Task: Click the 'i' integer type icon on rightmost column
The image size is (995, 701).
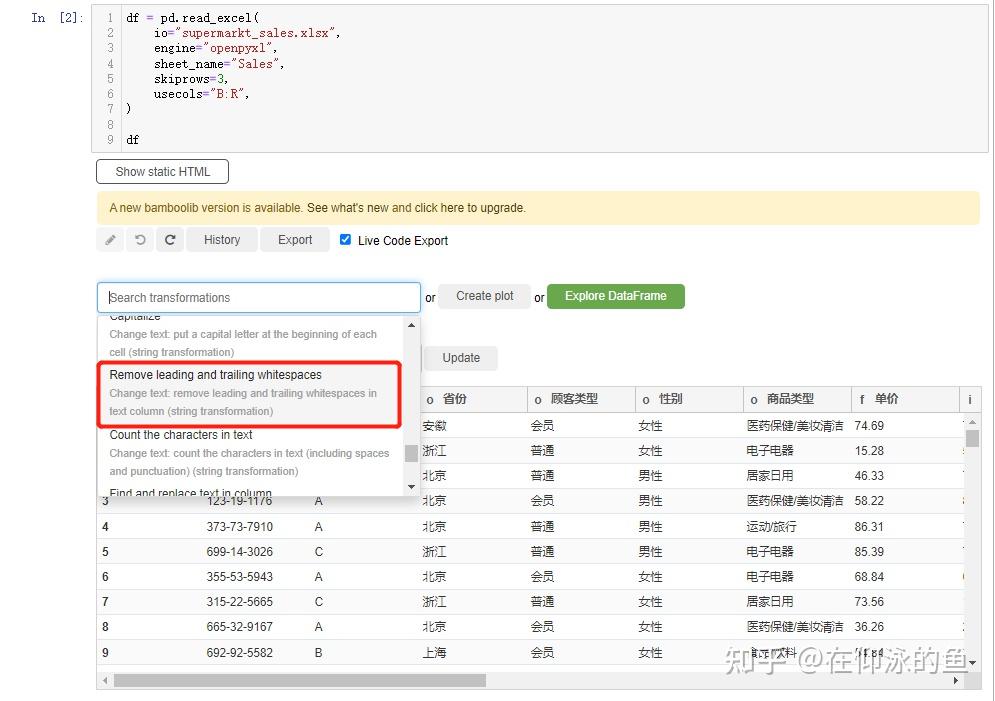Action: (969, 399)
